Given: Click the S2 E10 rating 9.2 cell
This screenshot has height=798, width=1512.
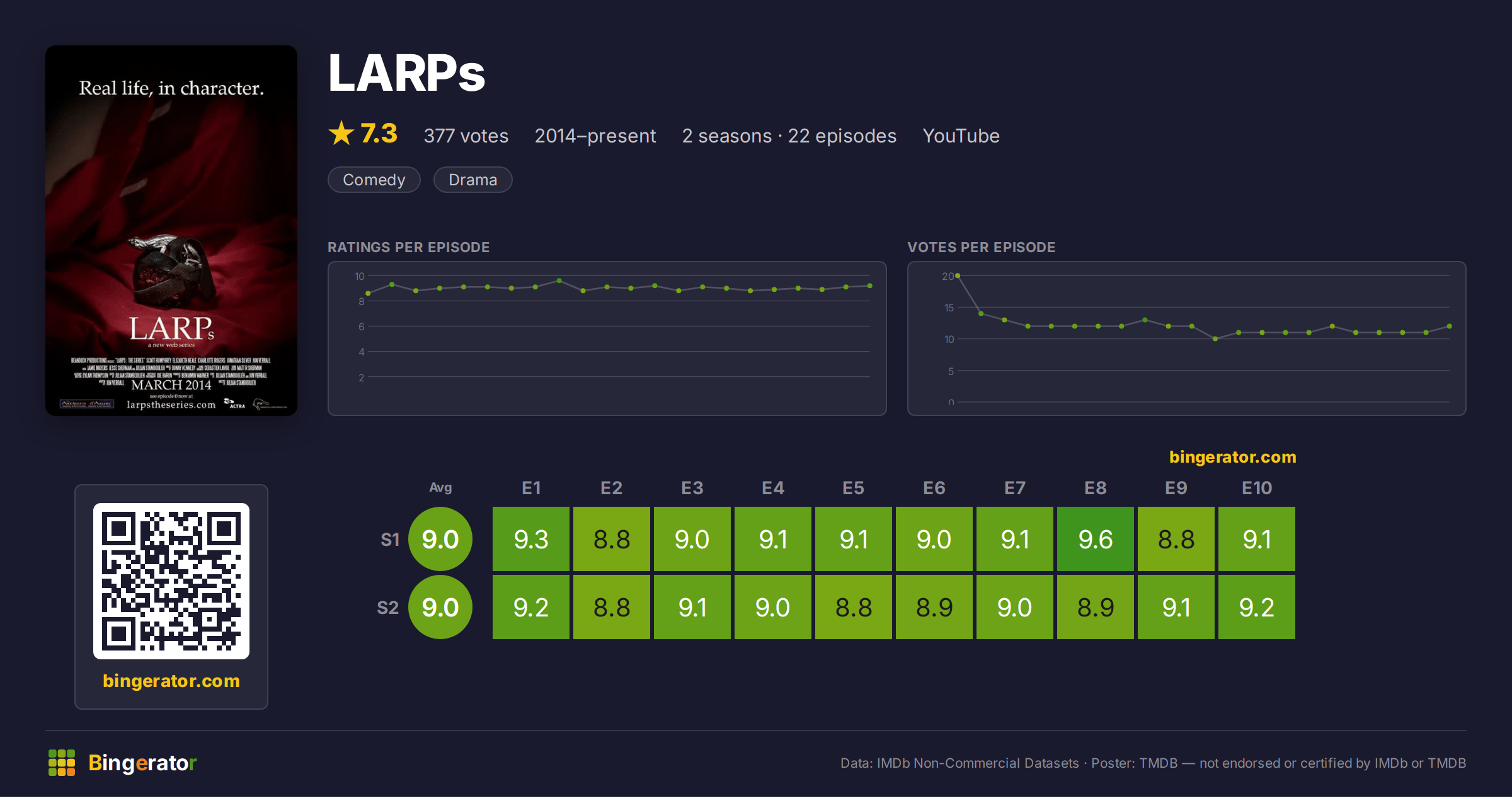Looking at the screenshot, I should 1257,607.
